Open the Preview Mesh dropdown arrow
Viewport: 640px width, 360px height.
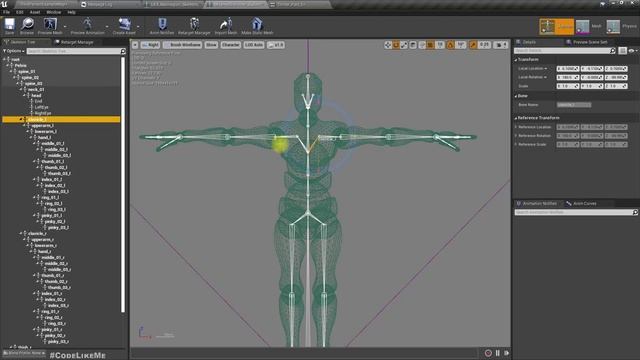pyautogui.click(x=65, y=27)
